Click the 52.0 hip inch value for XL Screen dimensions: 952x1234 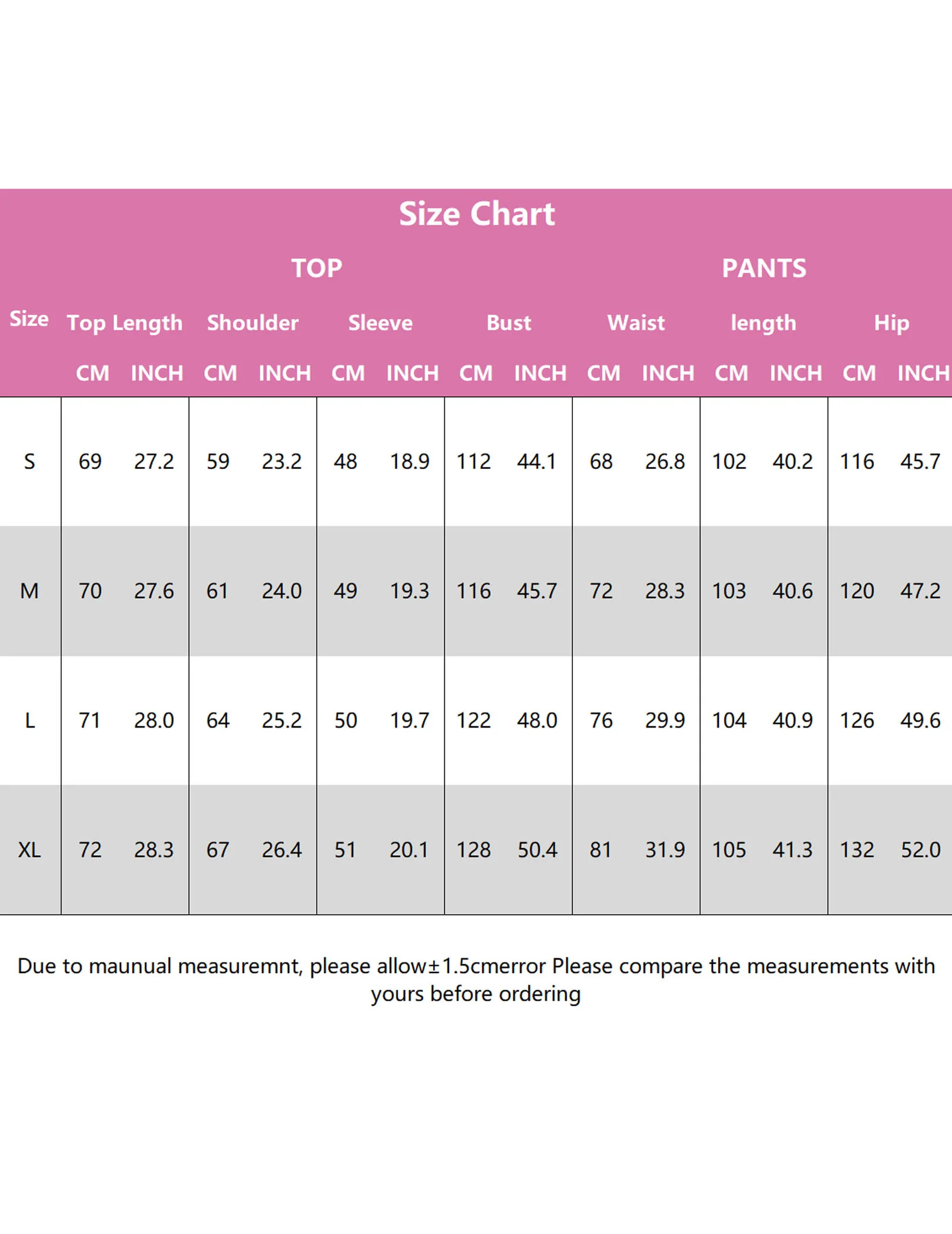921,850
